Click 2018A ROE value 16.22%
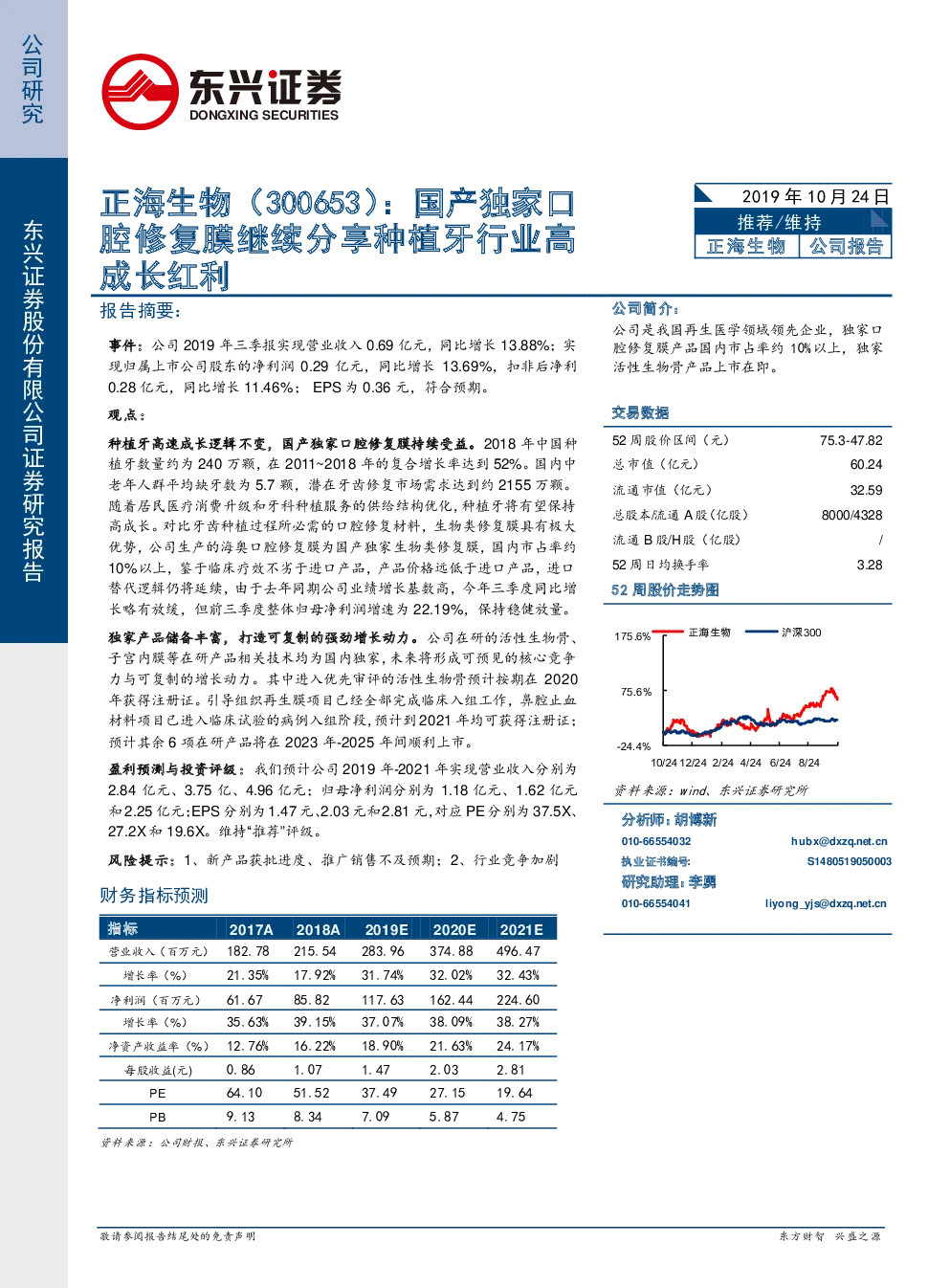Screen dimensions: 950x1288 point(315,1046)
